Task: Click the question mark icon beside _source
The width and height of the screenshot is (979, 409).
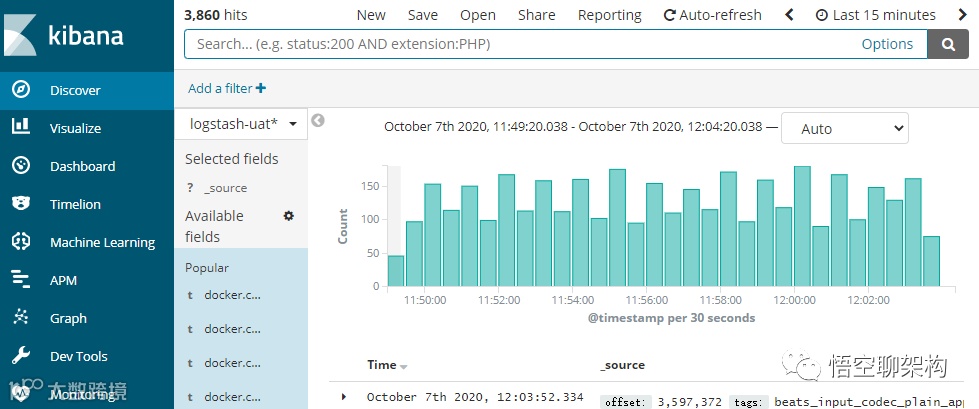Action: [190, 188]
